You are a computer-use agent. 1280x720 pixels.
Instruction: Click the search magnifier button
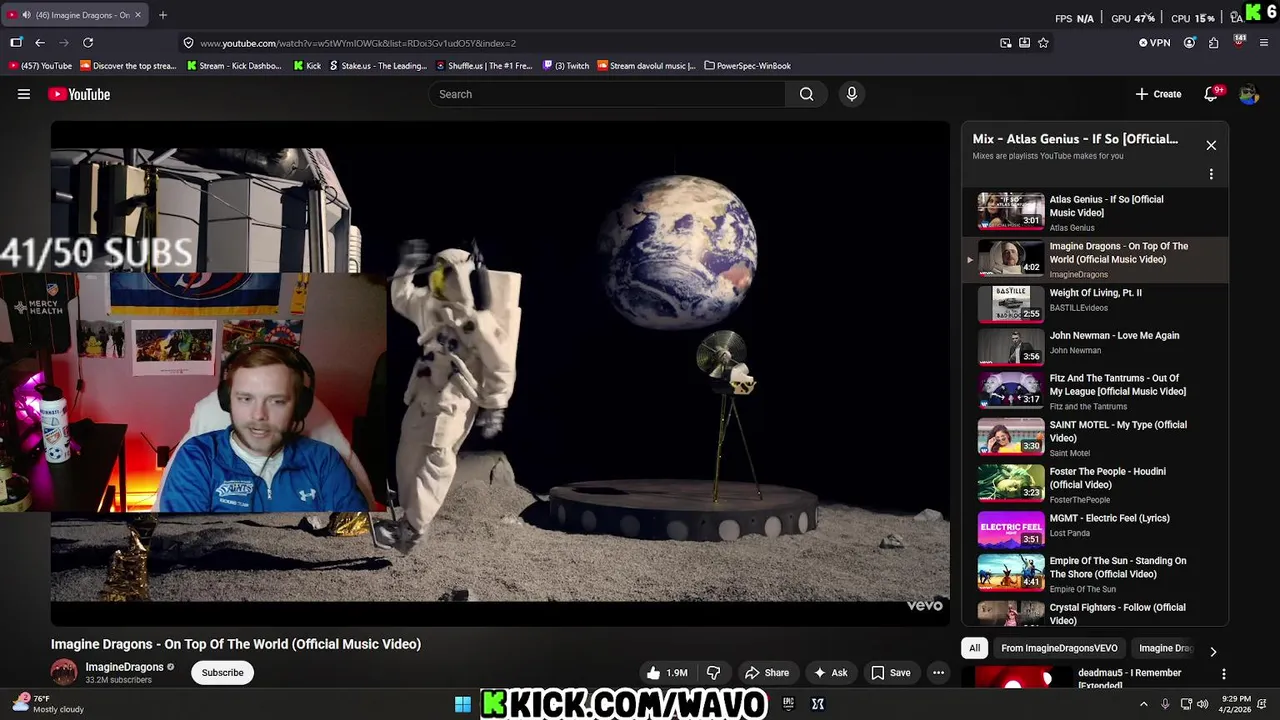tap(806, 94)
